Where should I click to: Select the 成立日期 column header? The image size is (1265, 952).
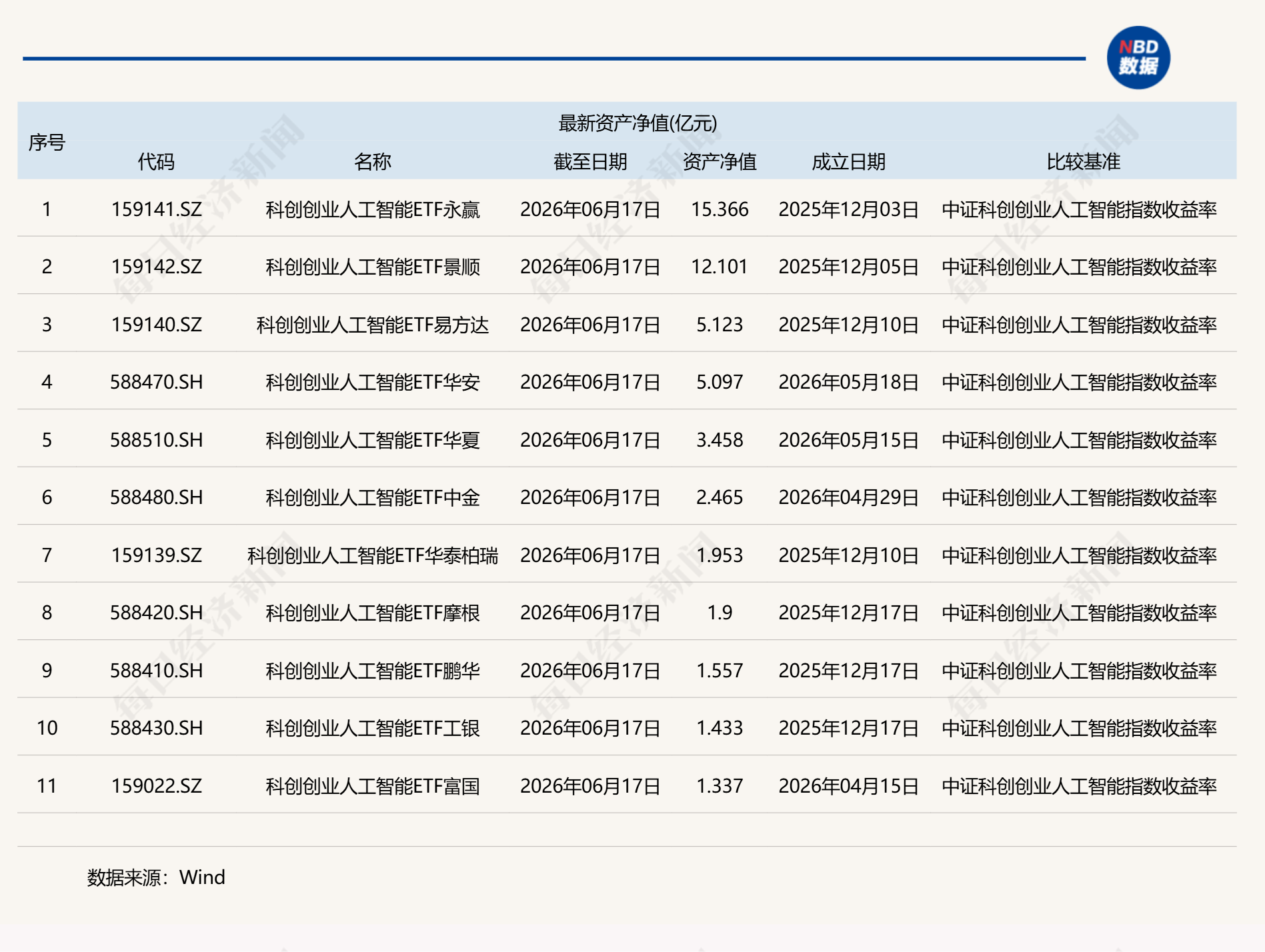pyautogui.click(x=848, y=161)
